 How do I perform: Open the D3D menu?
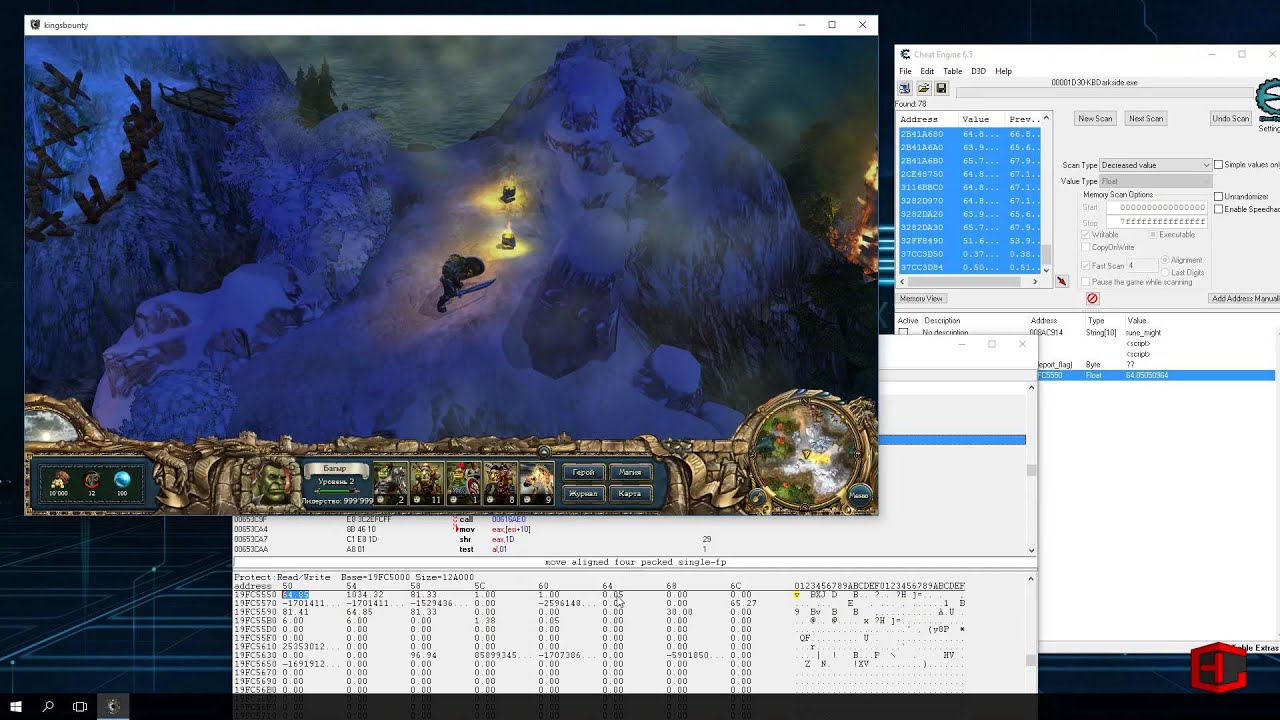(978, 71)
